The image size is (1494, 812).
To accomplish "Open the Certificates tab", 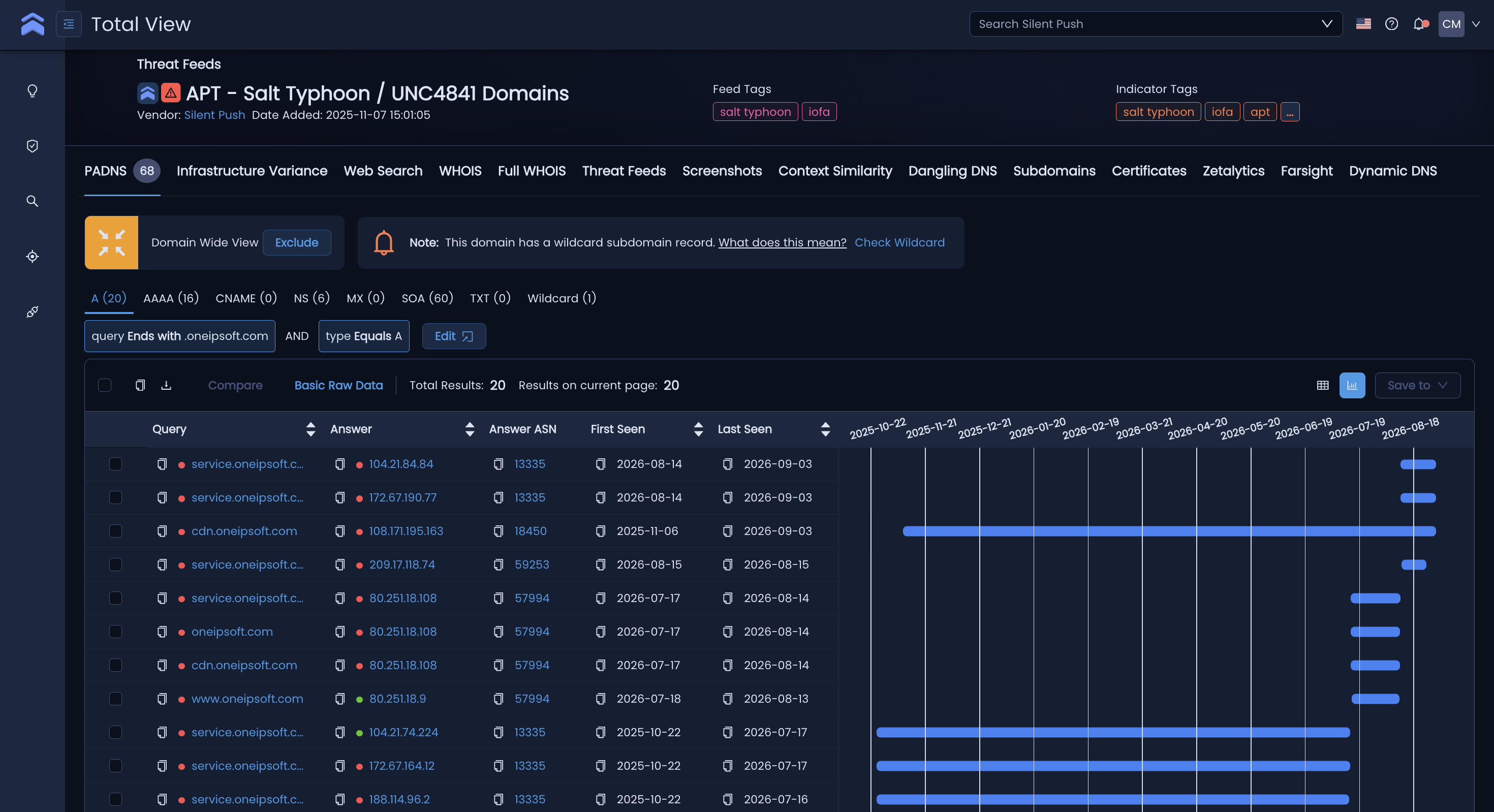I will 1149,171.
